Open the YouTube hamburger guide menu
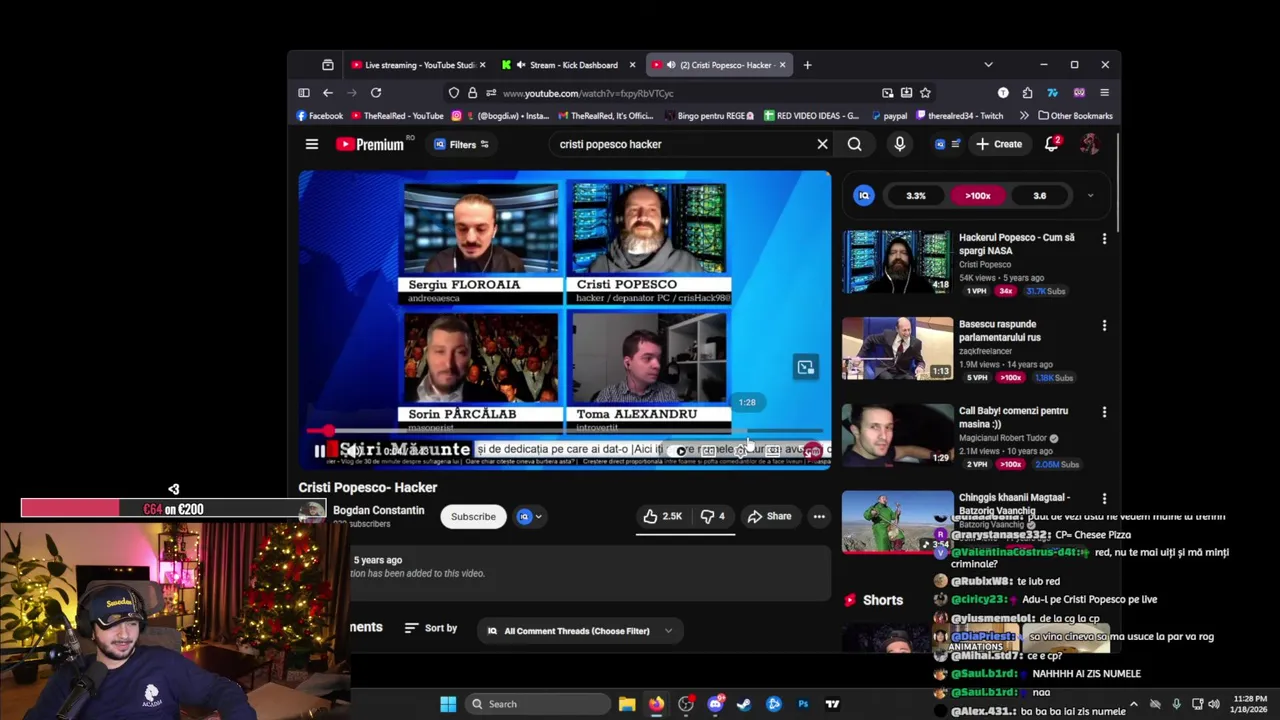1280x720 pixels. (x=312, y=144)
